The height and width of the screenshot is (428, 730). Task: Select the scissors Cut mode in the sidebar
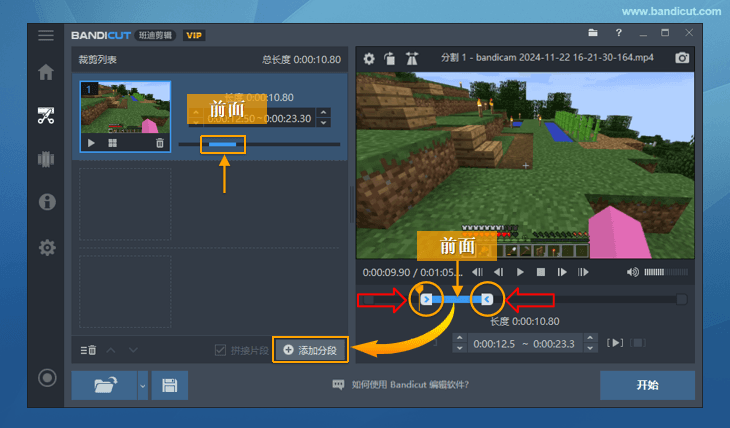(46, 115)
